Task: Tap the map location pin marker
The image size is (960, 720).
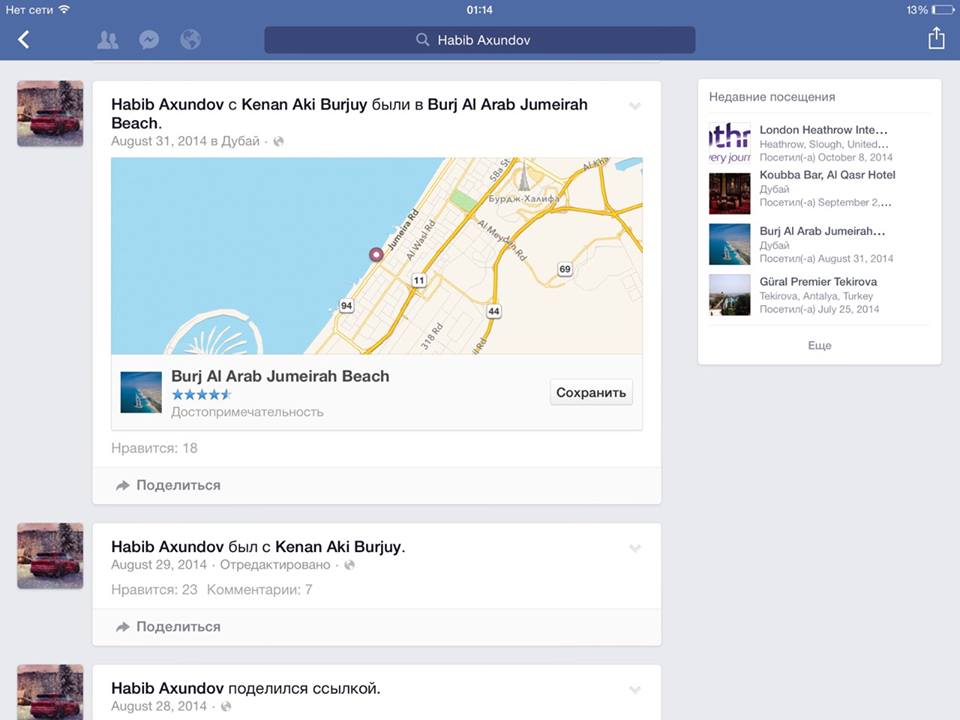Action: pos(376,254)
